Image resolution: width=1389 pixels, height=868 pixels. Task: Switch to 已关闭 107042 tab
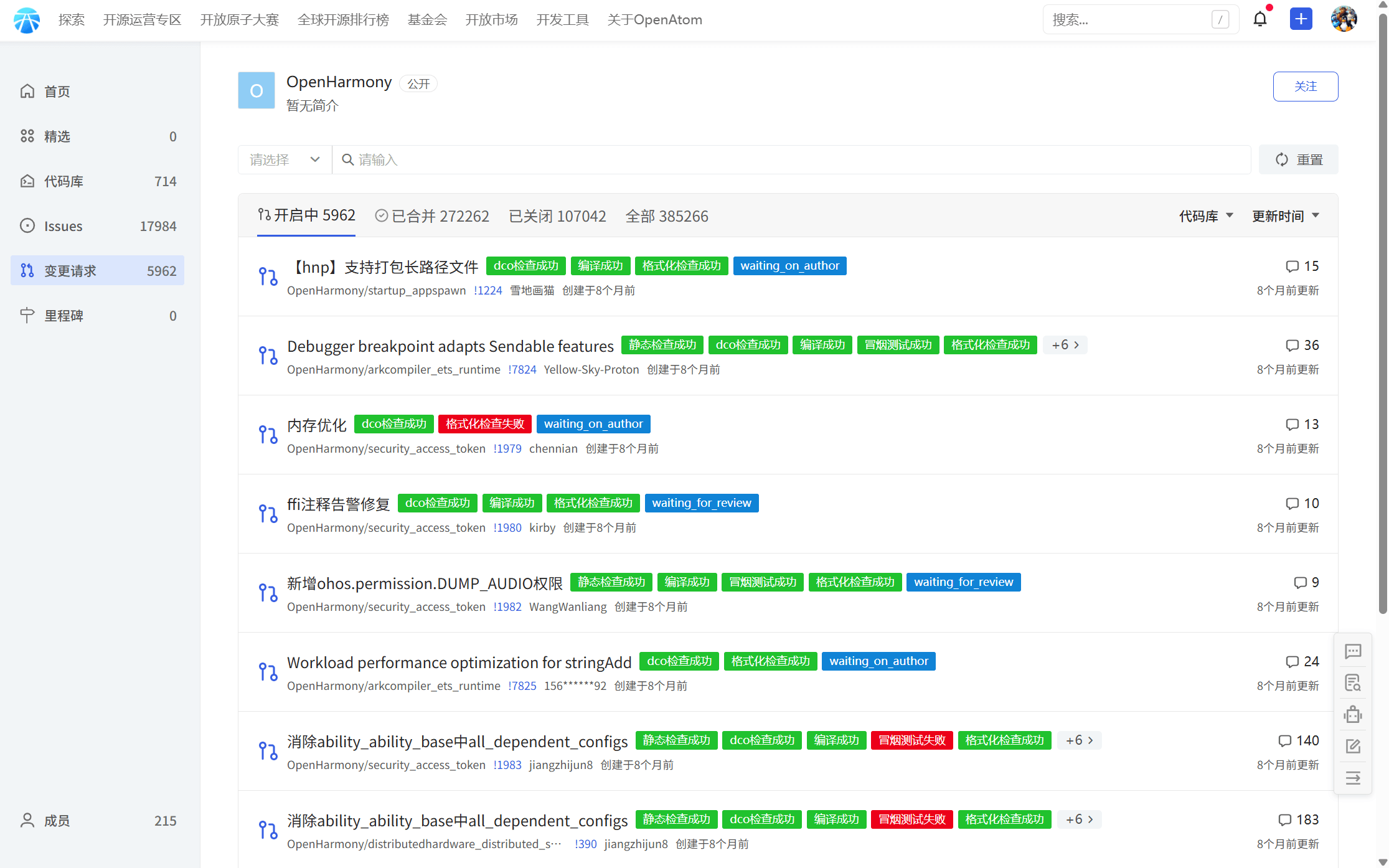click(x=557, y=216)
